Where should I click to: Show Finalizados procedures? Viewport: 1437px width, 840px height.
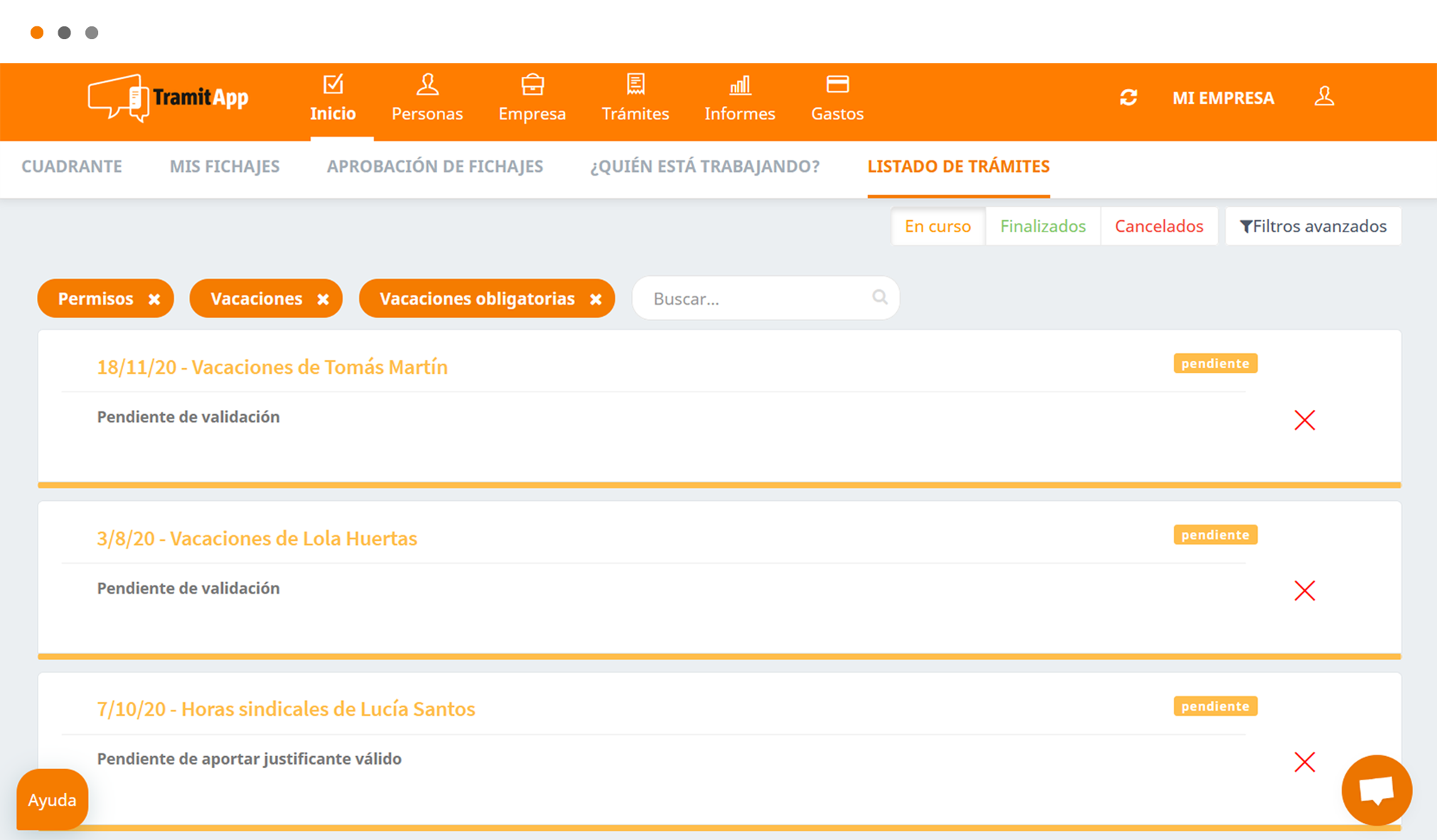[1043, 226]
